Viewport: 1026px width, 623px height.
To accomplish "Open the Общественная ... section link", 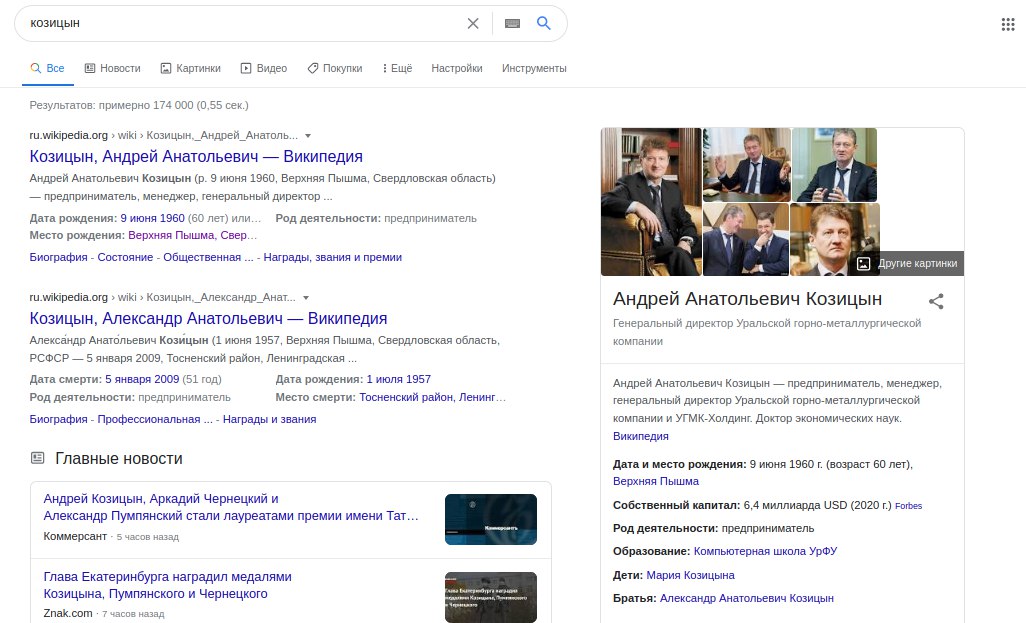I will (208, 257).
